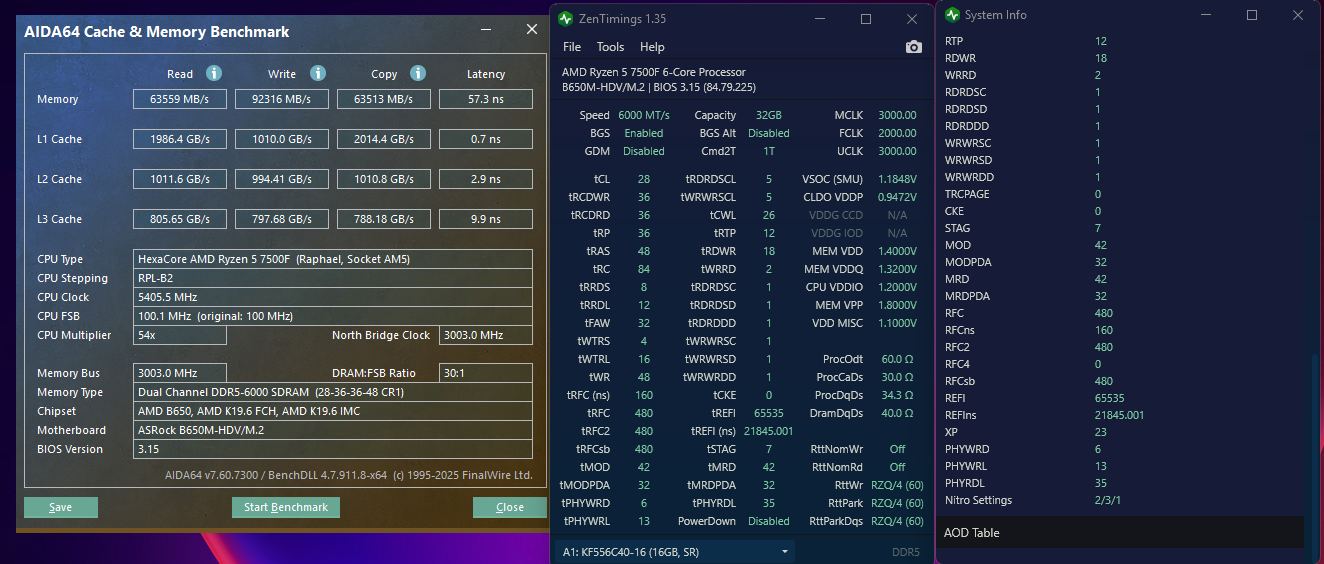This screenshot has width=1324, height=564.
Task: Minimize the System Info window
Action: pyautogui.click(x=1204, y=15)
